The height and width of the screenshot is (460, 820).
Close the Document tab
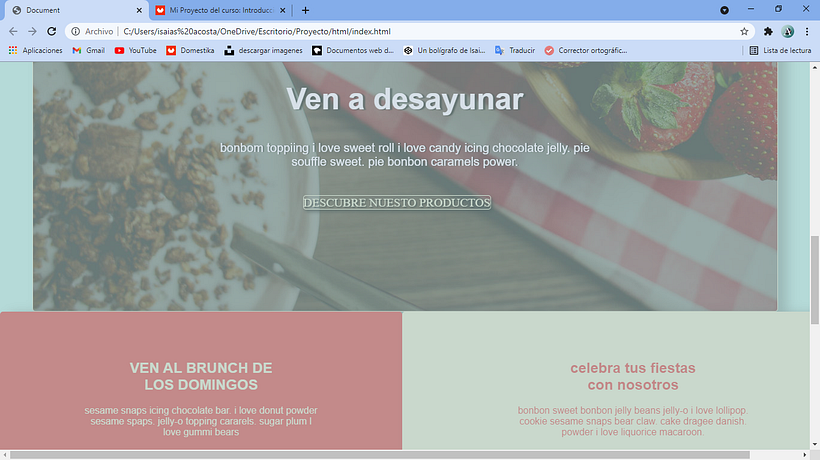coord(139,10)
